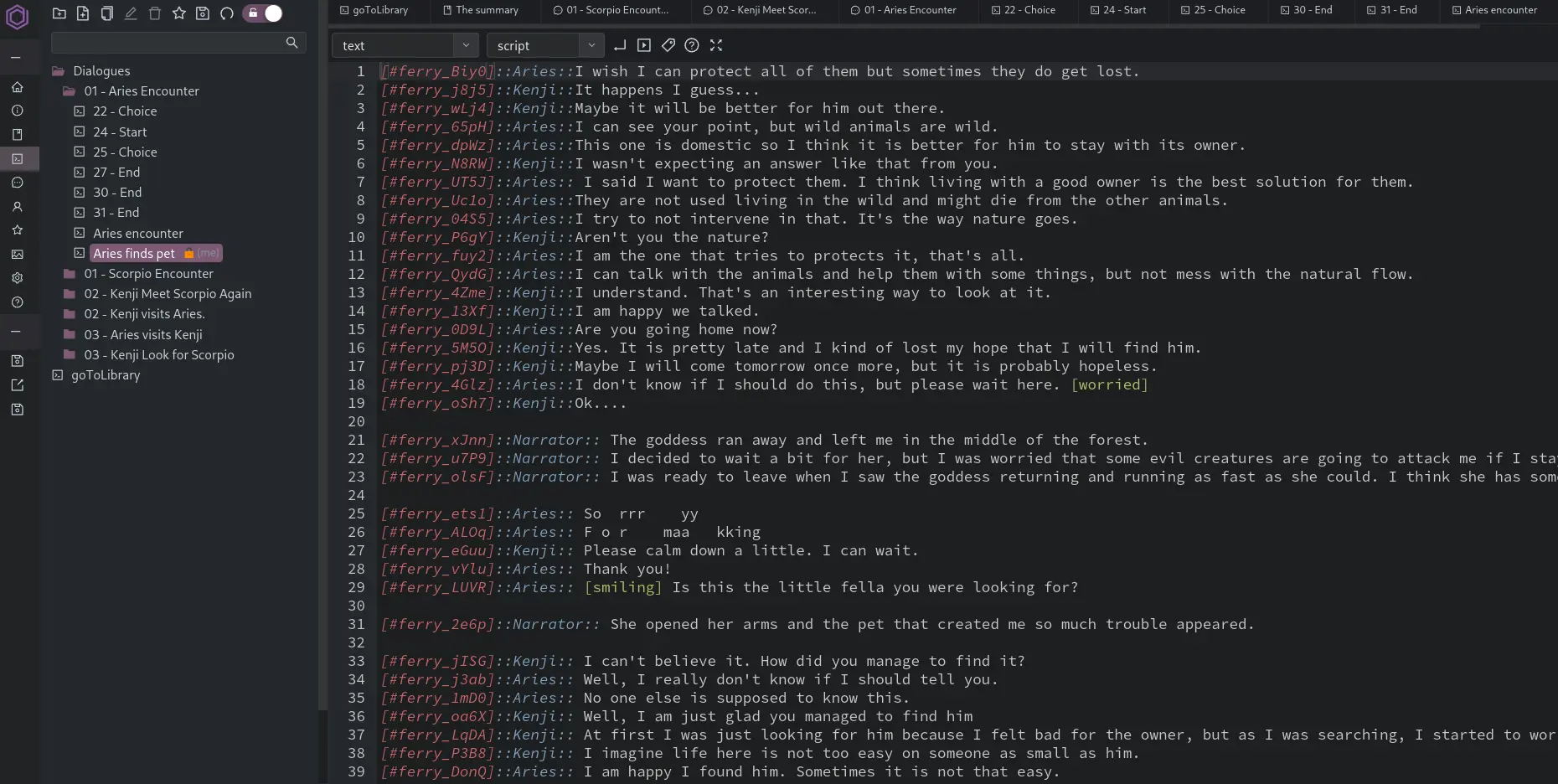Open the characters panel in the left sidebar
This screenshot has height=784, width=1558.
[18, 207]
